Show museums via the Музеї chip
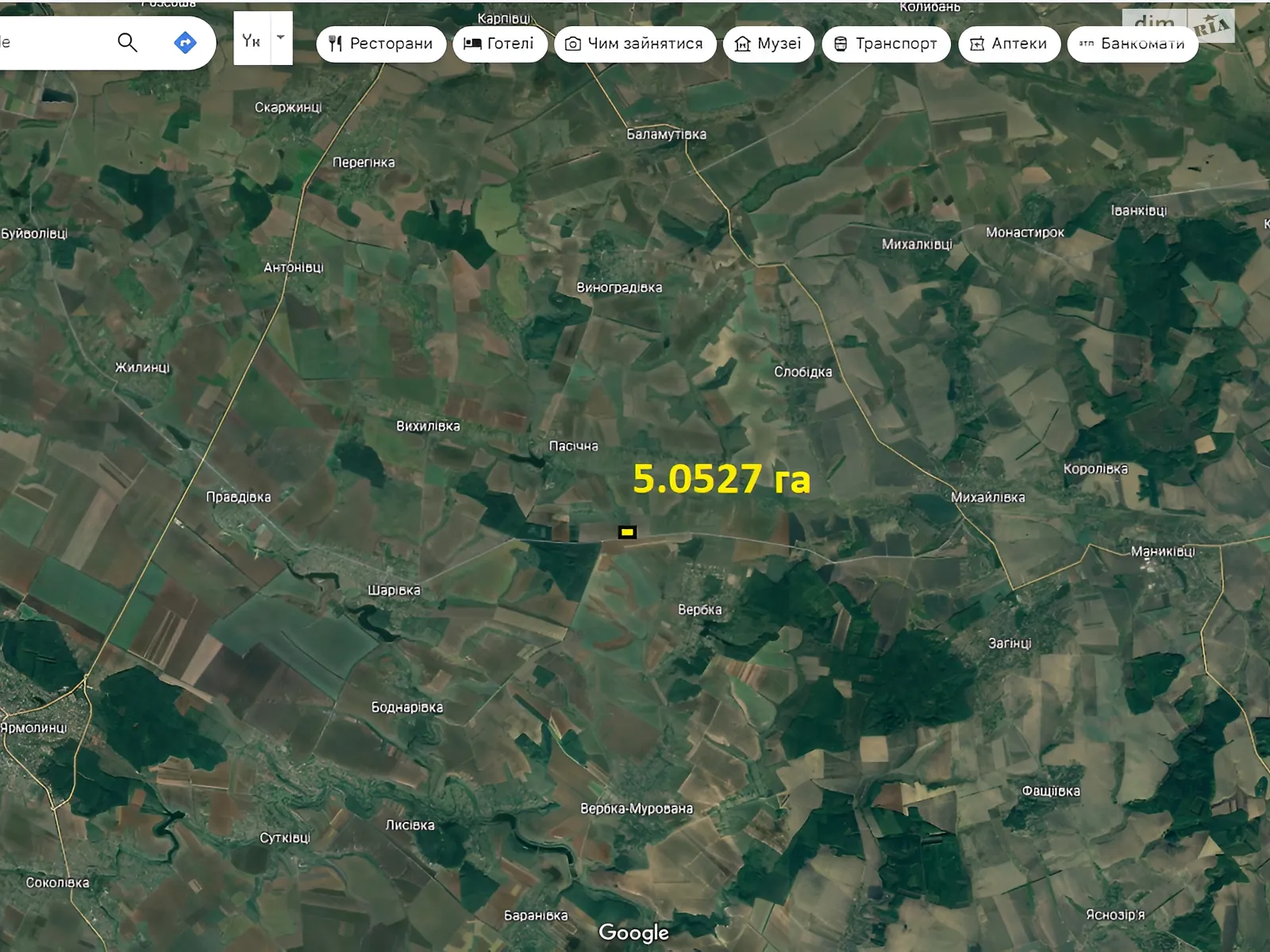The width and height of the screenshot is (1270, 952). click(768, 44)
